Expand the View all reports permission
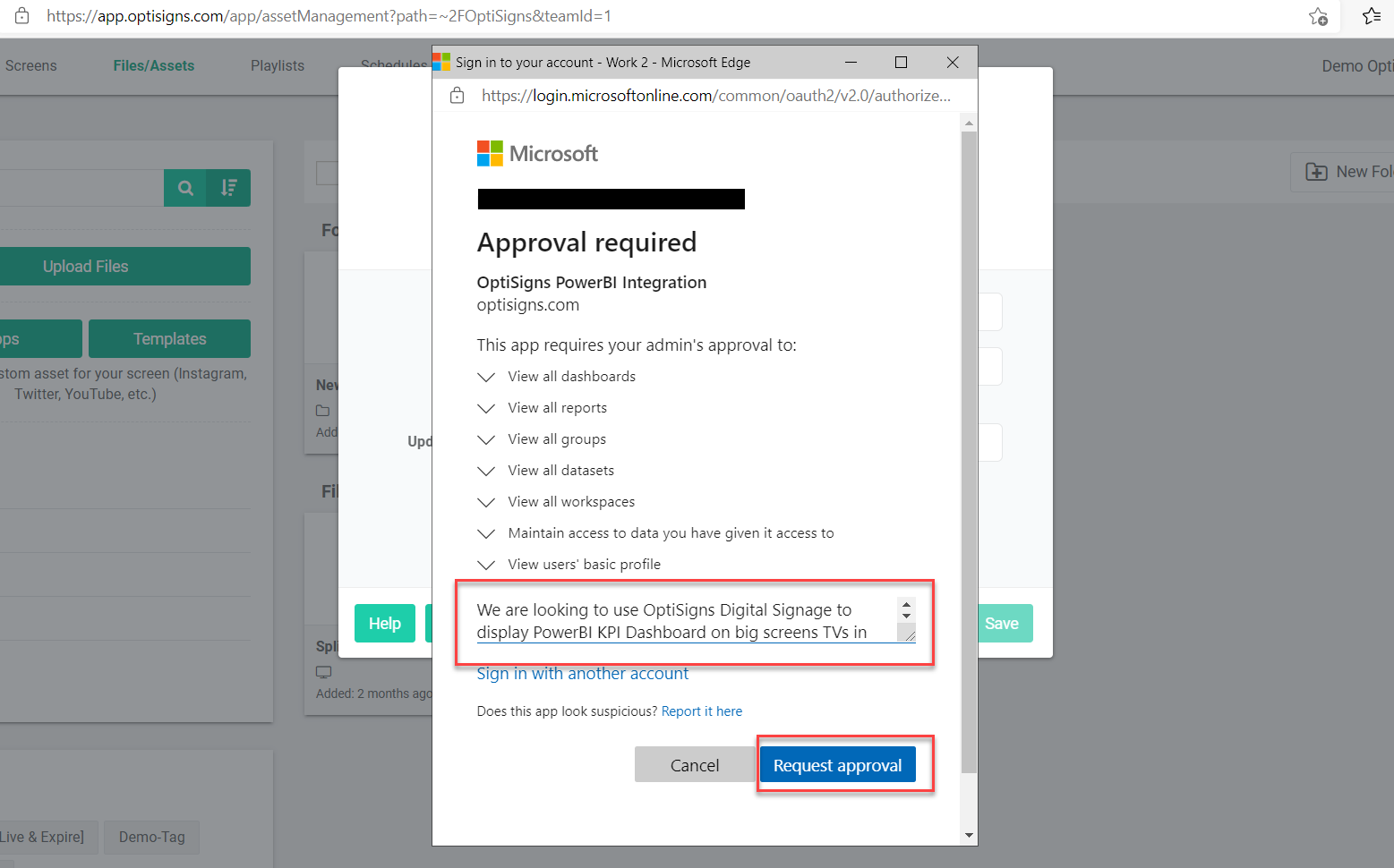Viewport: 1394px width, 868px height. [x=486, y=409]
